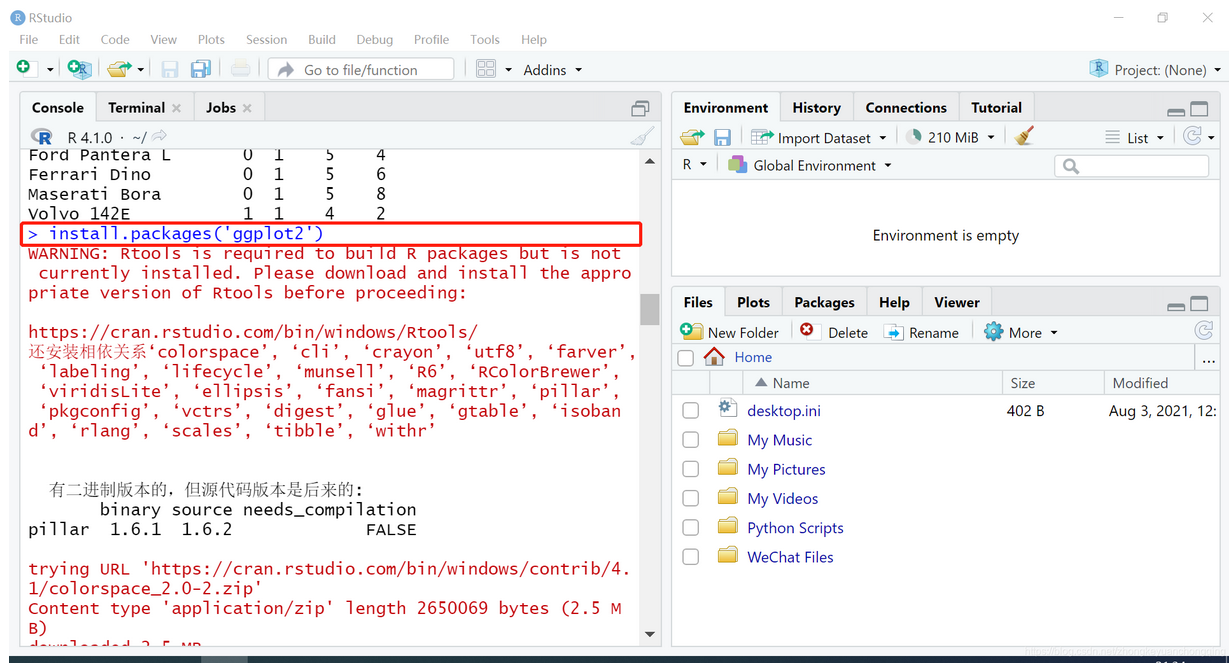Switch to the Terminal tab

click(136, 107)
